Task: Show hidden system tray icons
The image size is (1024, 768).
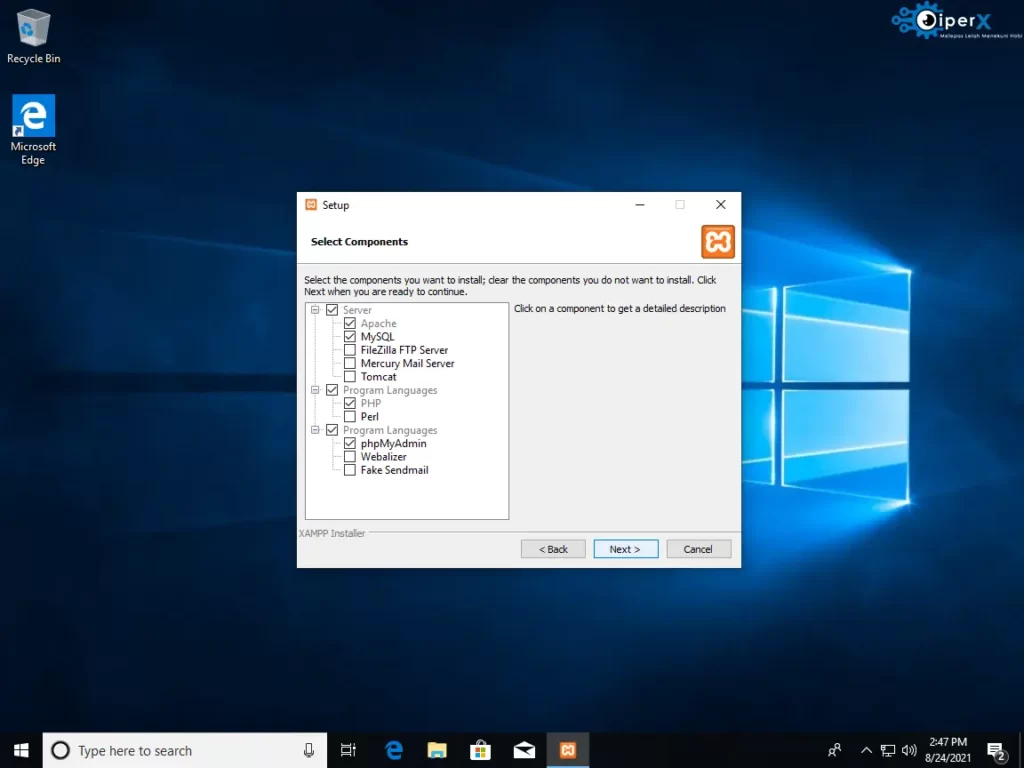Action: pos(865,750)
